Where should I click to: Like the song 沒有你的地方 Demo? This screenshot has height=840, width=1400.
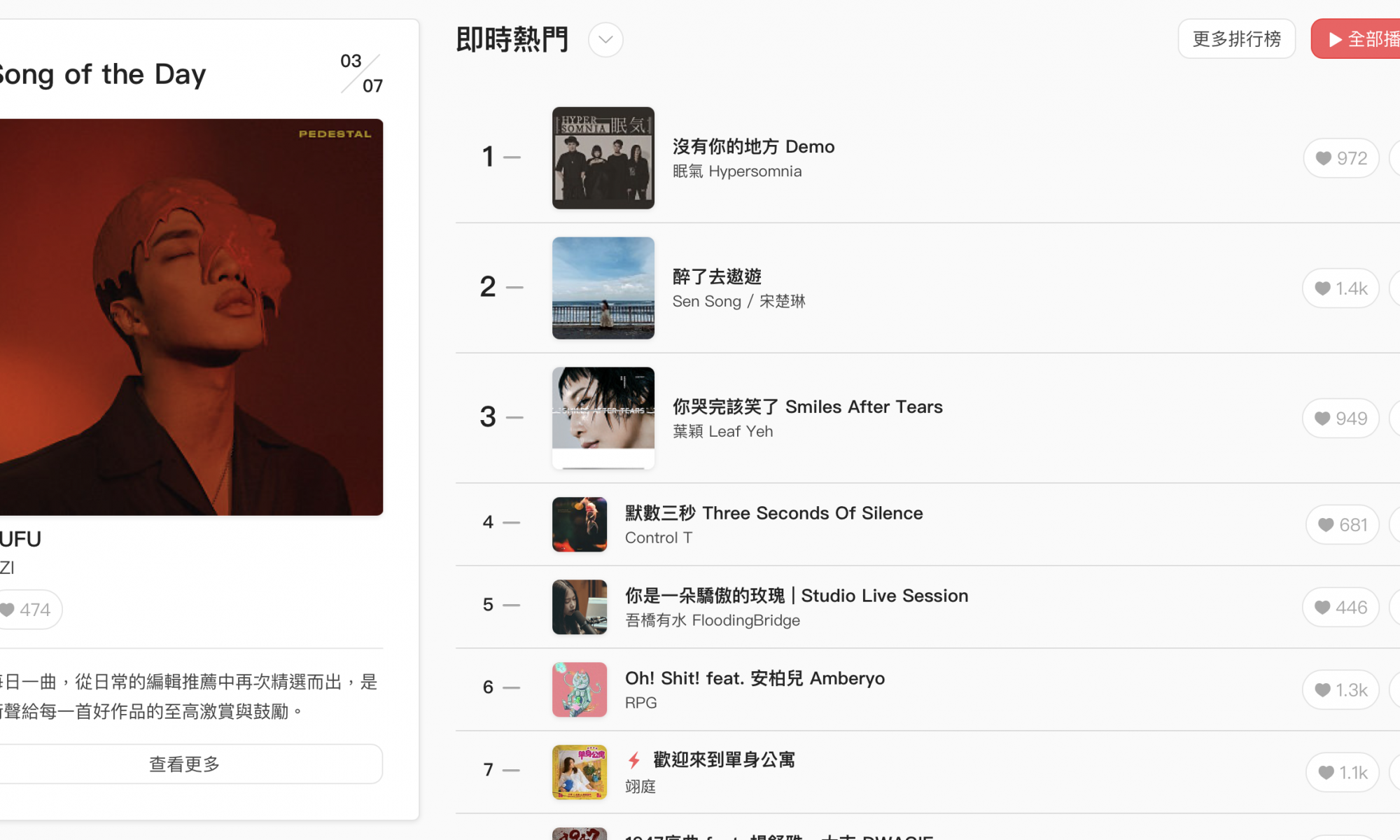point(1340,158)
